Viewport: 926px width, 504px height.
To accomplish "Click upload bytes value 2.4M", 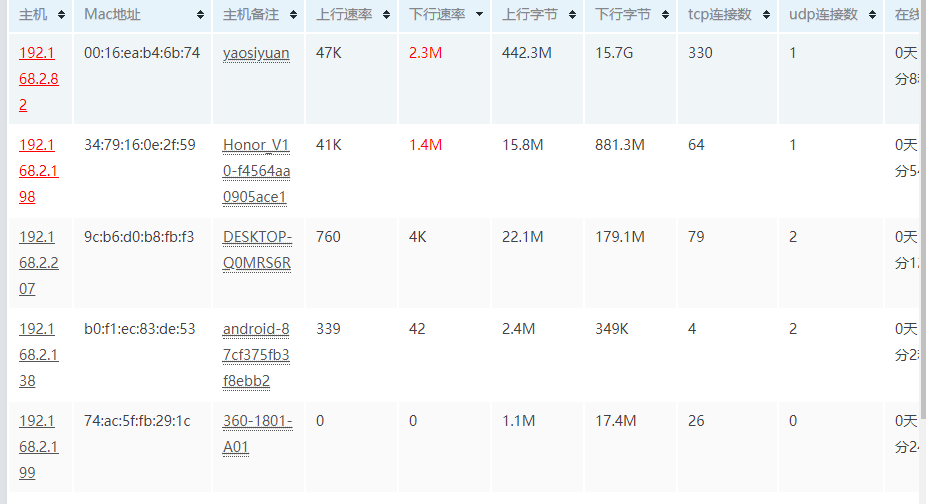I will (519, 329).
